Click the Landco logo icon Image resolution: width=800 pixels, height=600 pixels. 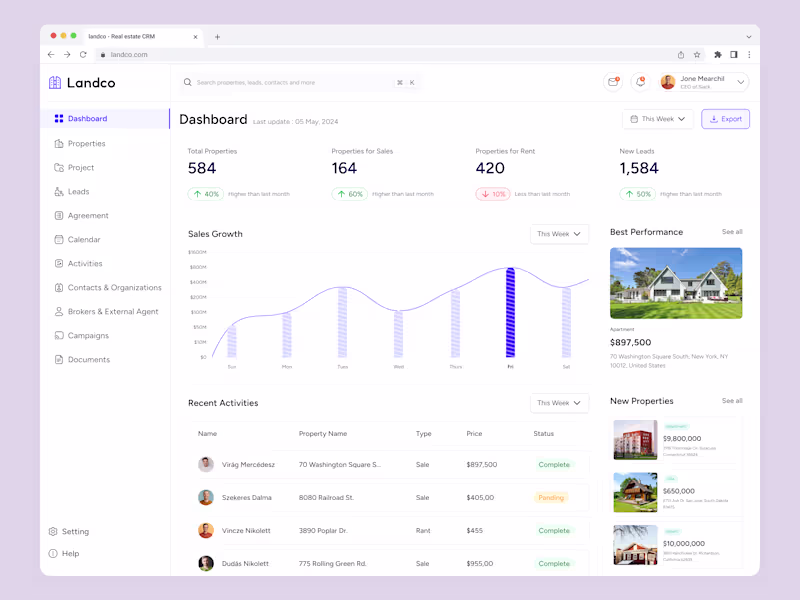tap(55, 82)
